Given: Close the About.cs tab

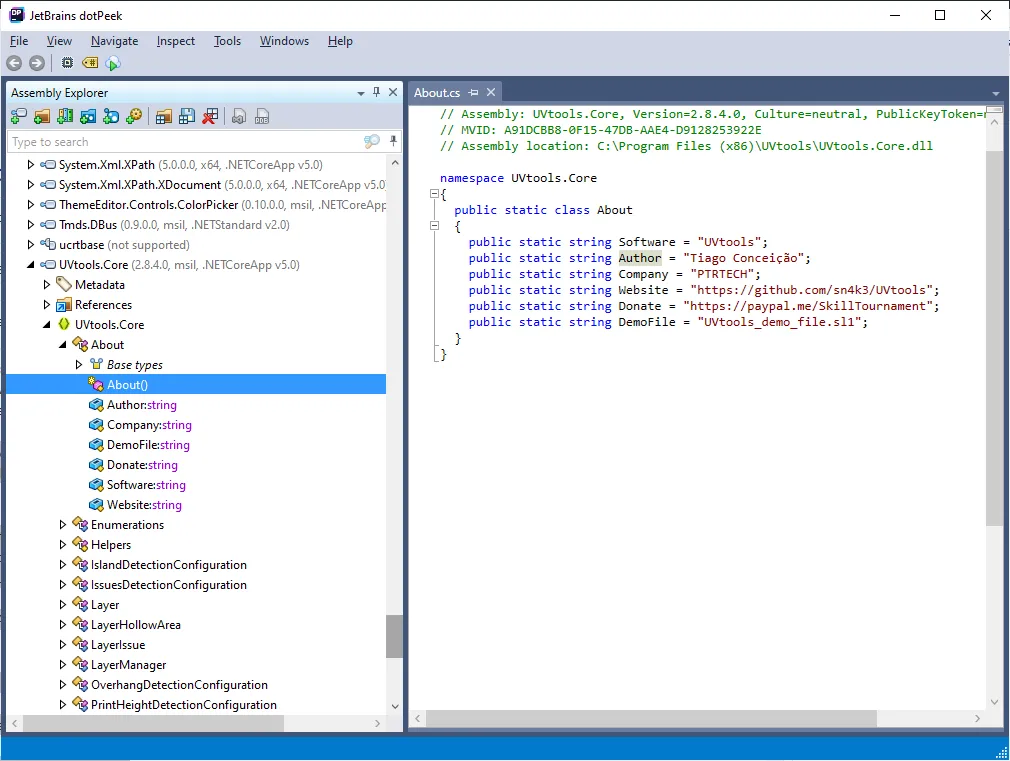Looking at the screenshot, I should 491,92.
